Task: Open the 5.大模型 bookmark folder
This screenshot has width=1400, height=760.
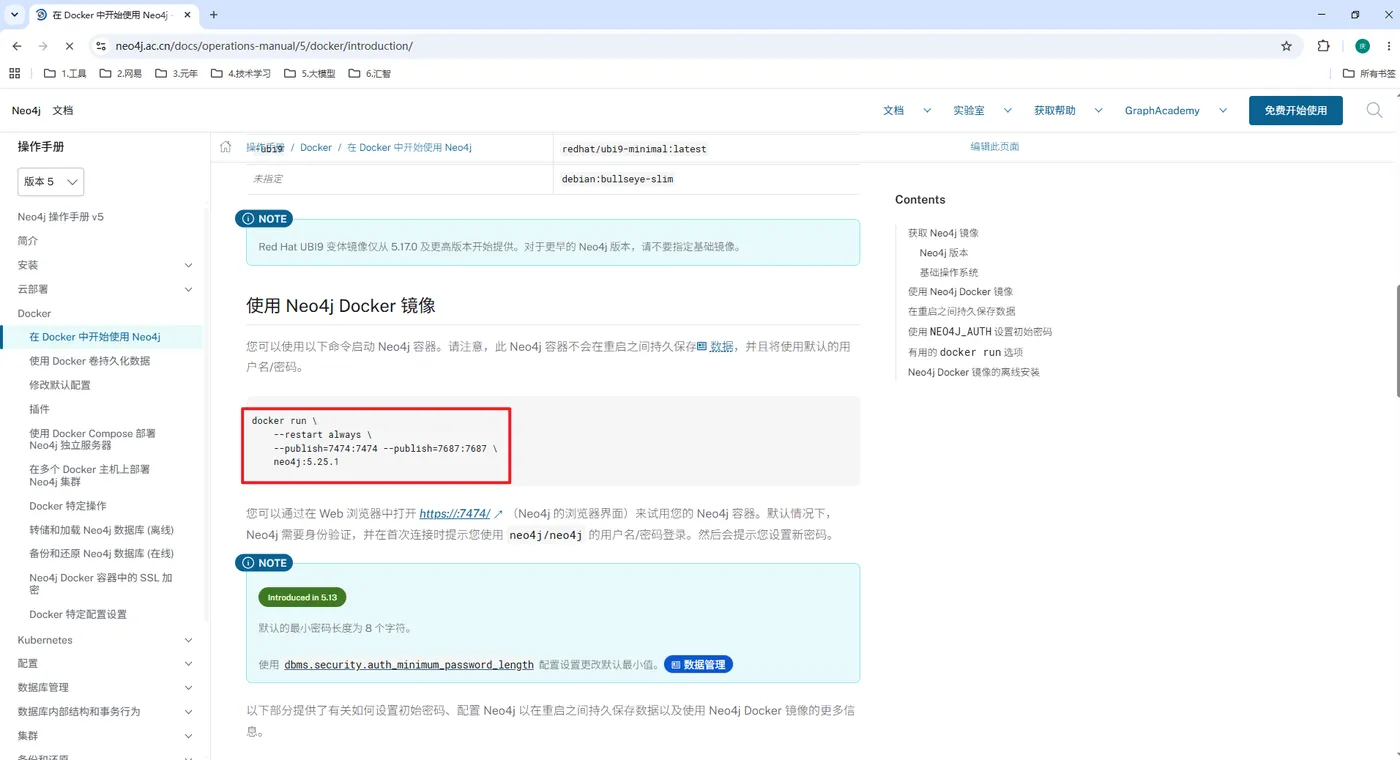Action: pyautogui.click(x=310, y=73)
